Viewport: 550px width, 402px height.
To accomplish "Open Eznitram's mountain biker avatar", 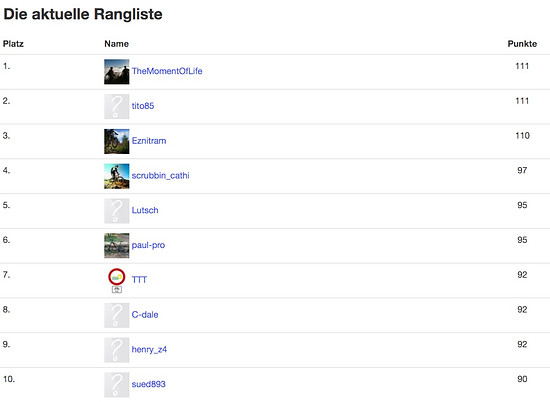I will point(116,141).
